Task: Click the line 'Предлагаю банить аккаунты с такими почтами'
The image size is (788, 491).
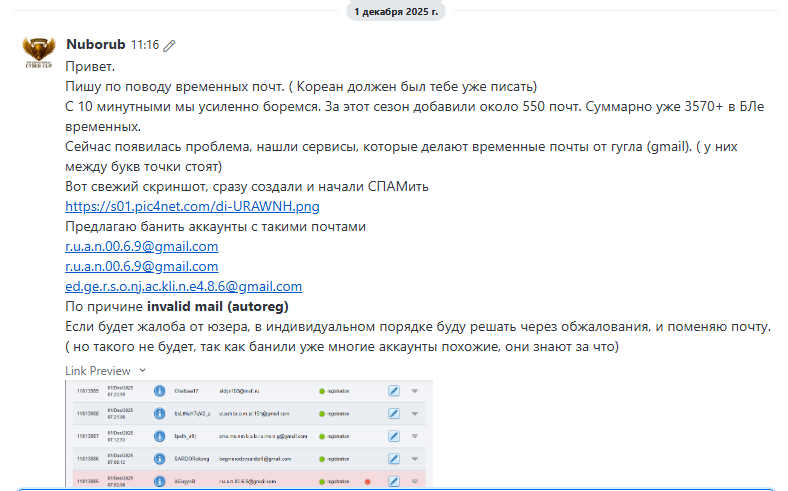Action: click(x=215, y=227)
